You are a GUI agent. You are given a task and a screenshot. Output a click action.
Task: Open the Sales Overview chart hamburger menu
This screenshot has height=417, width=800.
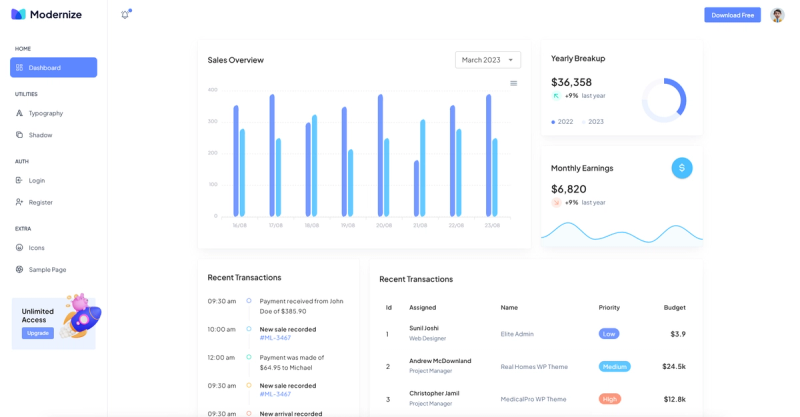point(513,83)
